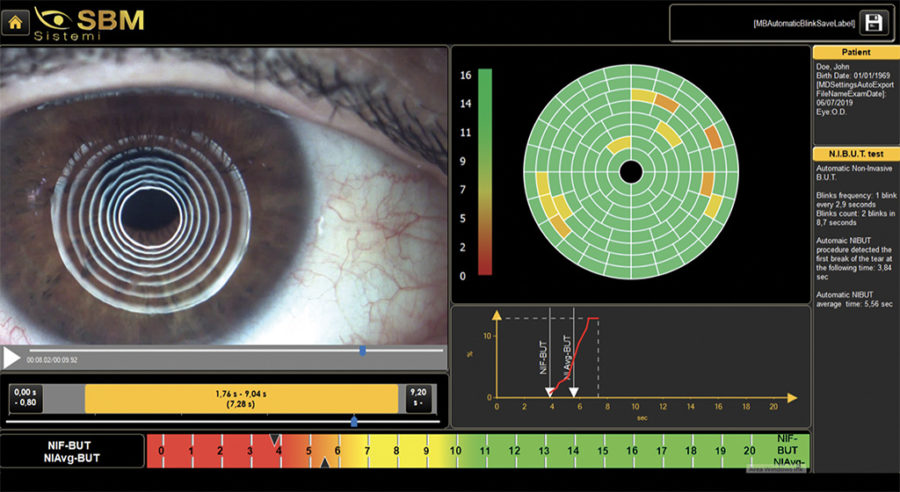The image size is (900, 492).
Task: Click the central black pupil of the tear map
Action: [x=631, y=172]
